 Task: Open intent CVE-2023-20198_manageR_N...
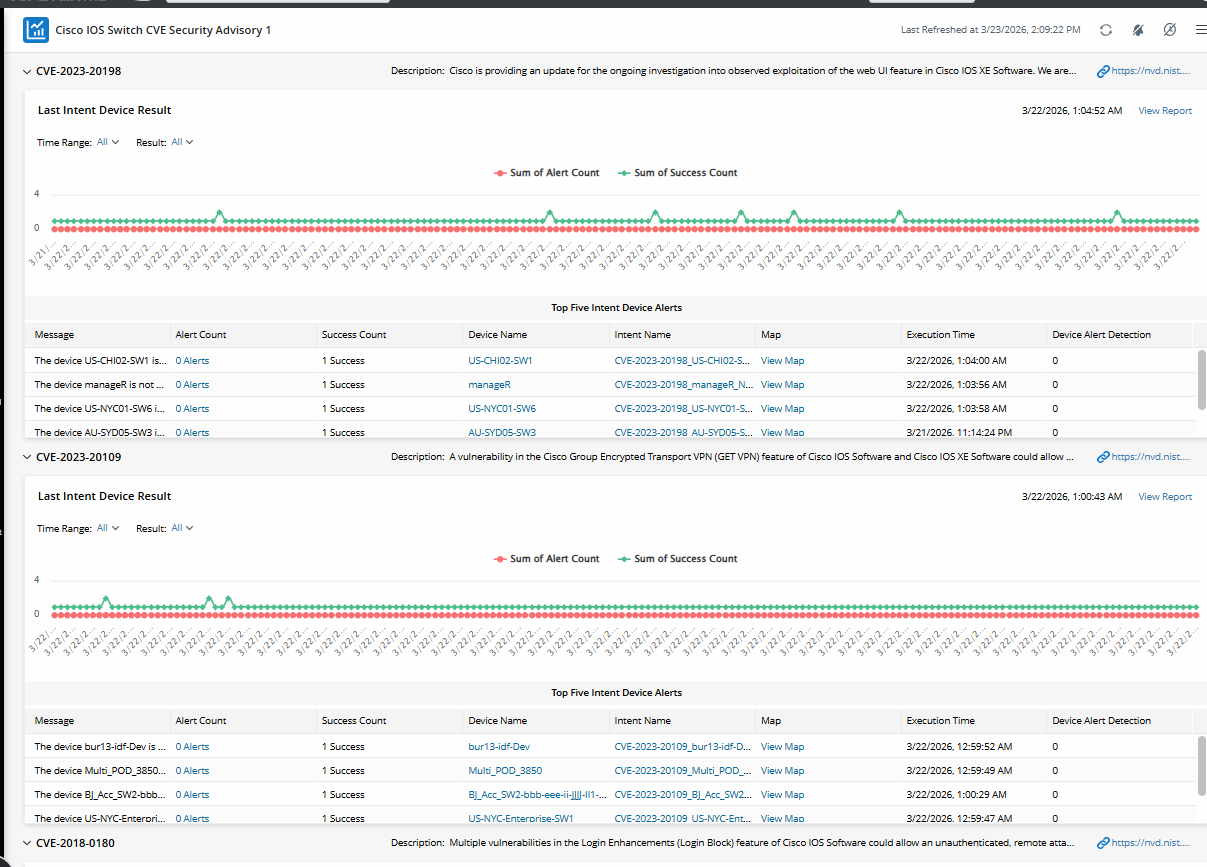pos(683,385)
